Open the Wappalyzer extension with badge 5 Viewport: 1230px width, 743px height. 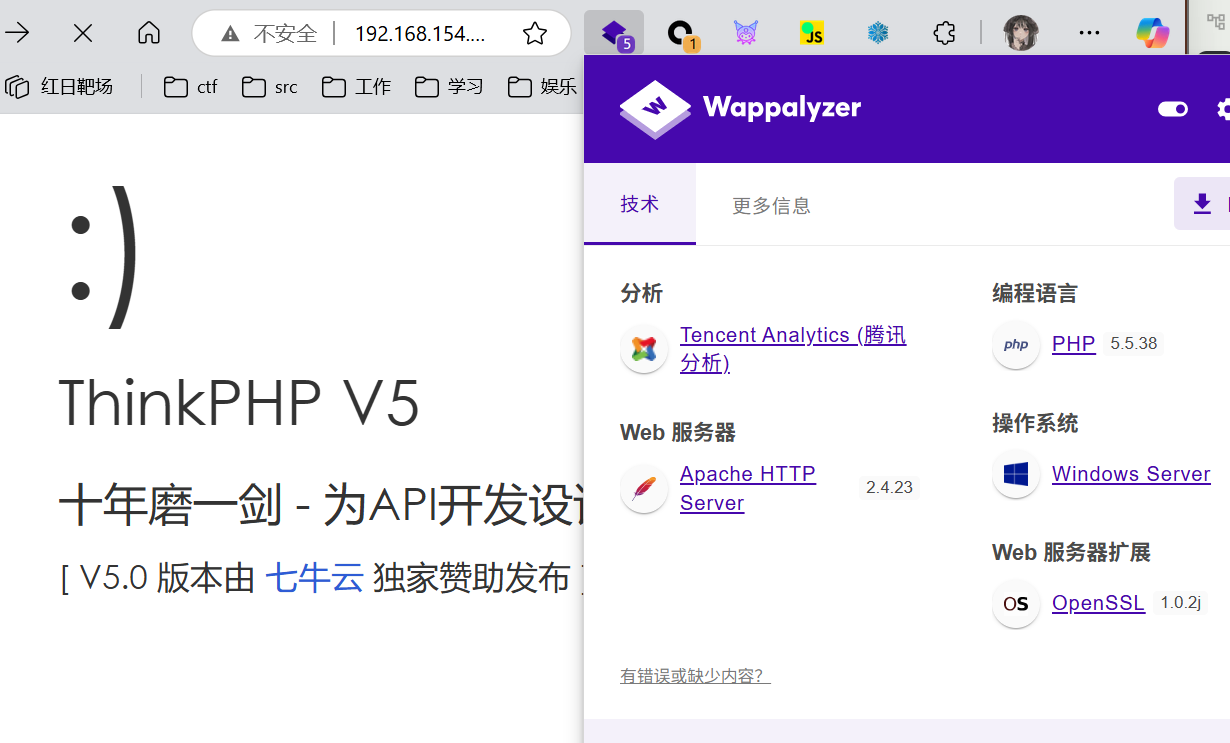pyautogui.click(x=614, y=34)
